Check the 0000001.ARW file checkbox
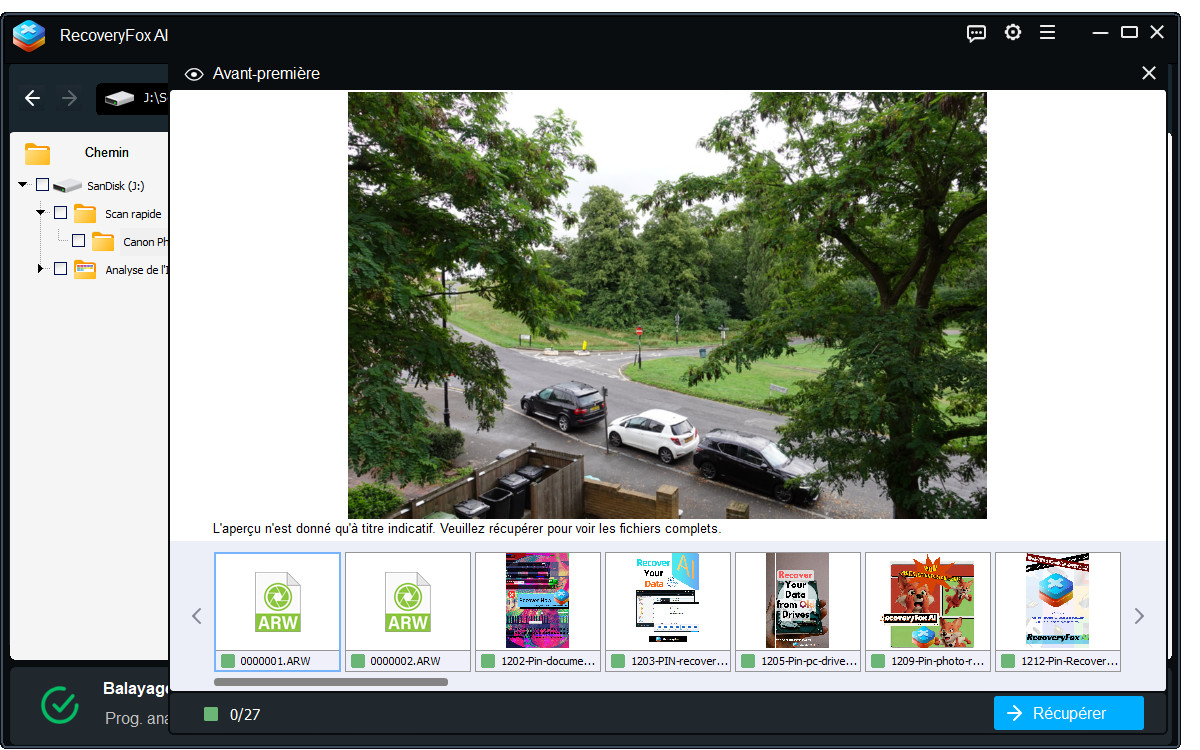 coord(228,661)
